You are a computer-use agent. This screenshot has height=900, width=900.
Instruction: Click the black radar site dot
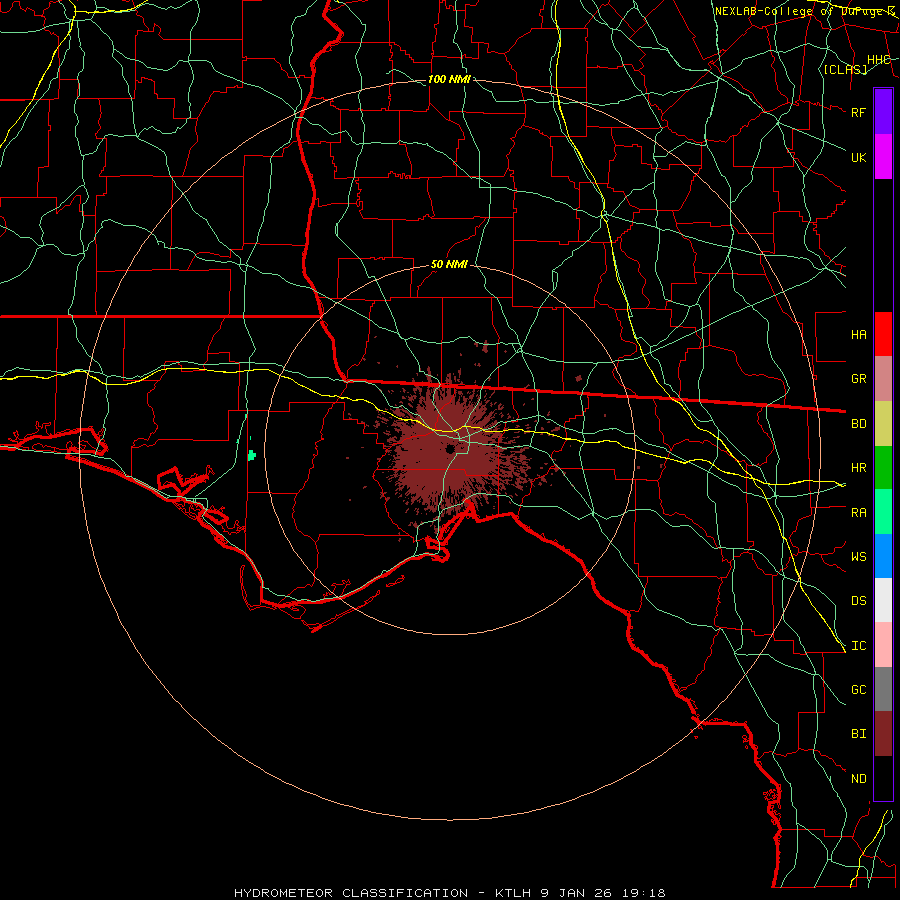450,449
